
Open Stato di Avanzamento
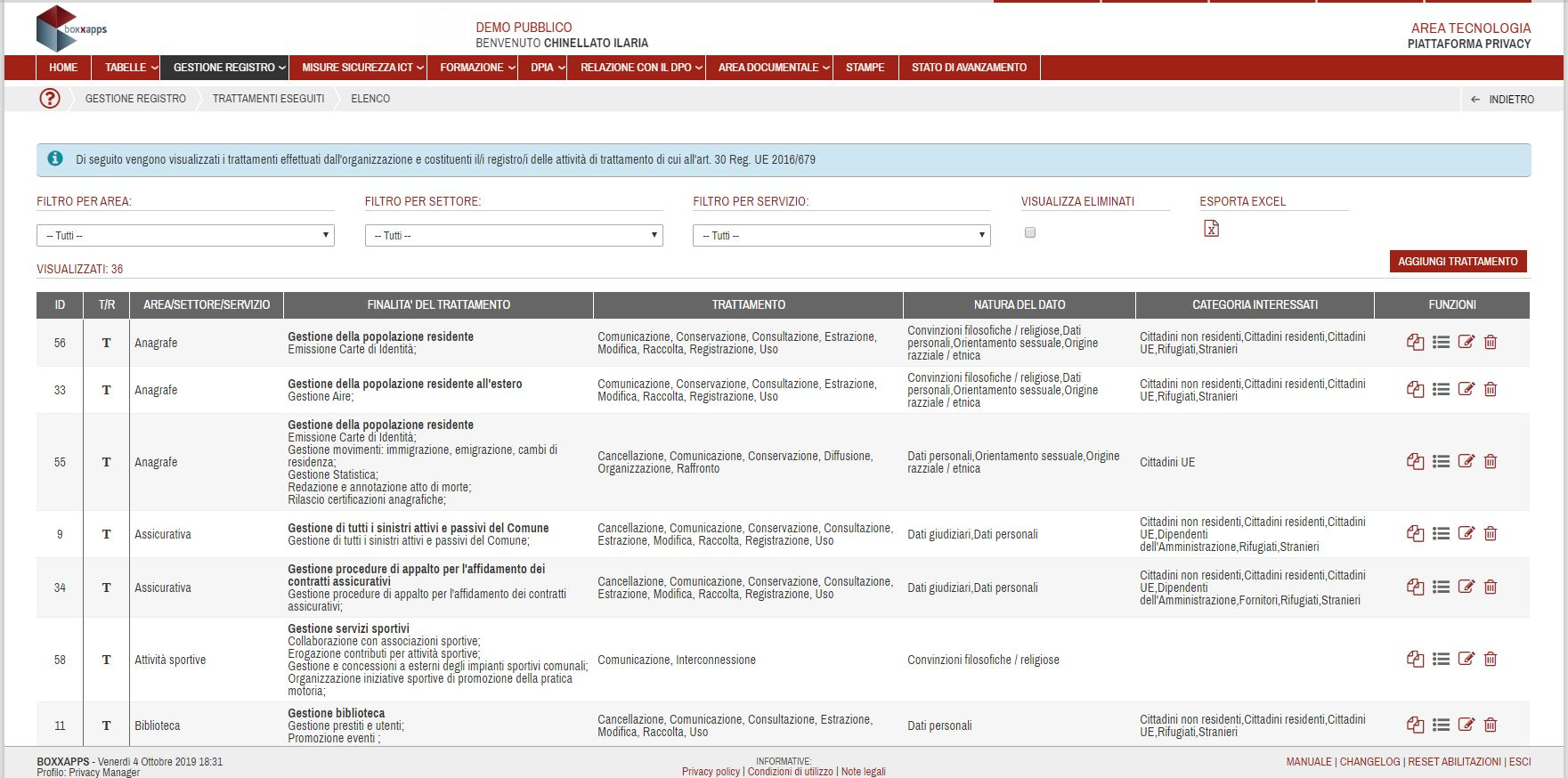[x=969, y=68]
